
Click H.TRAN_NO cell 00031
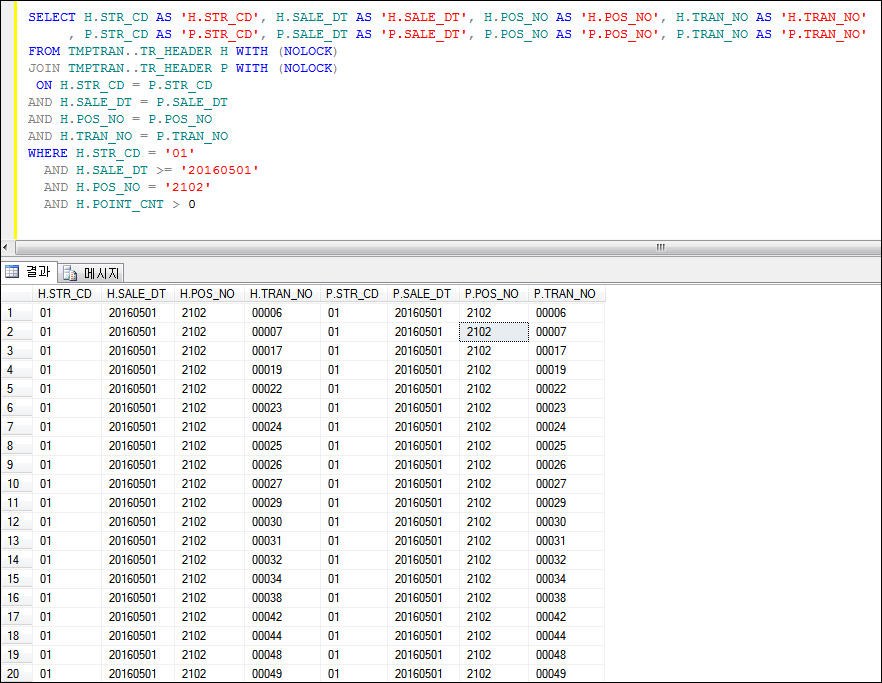(x=282, y=541)
